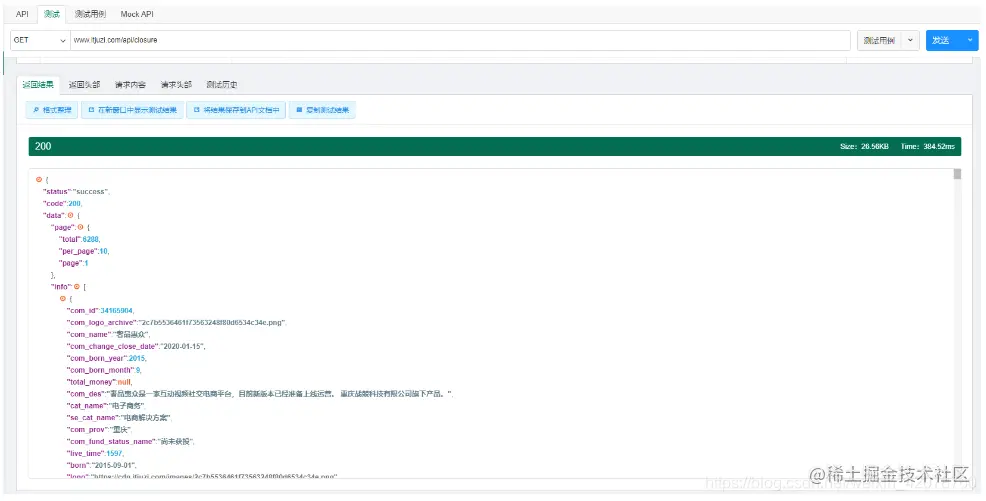Screen dimensions: 986x501
Task: Switch to the 请求内容 tab
Action: [130, 84]
